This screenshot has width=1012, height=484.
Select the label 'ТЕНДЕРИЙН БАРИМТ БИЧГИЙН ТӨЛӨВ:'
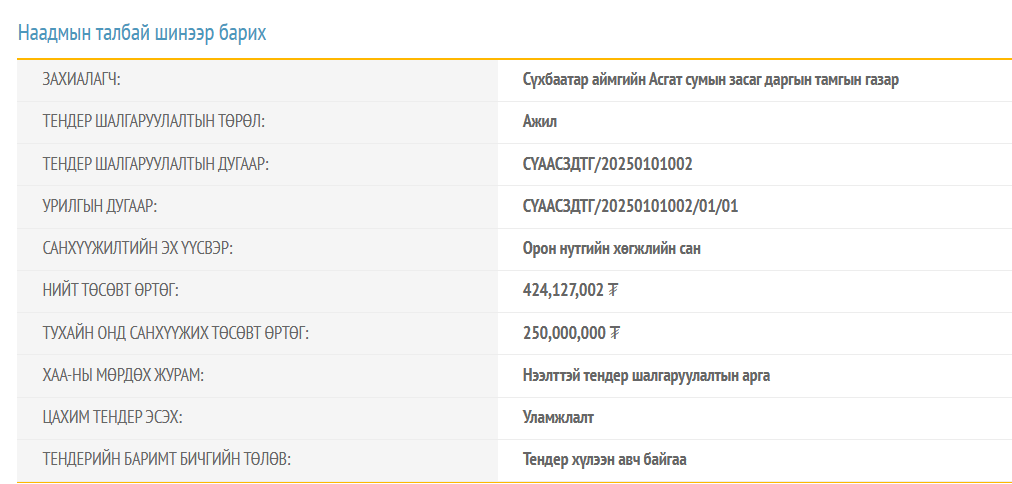[x=167, y=459]
